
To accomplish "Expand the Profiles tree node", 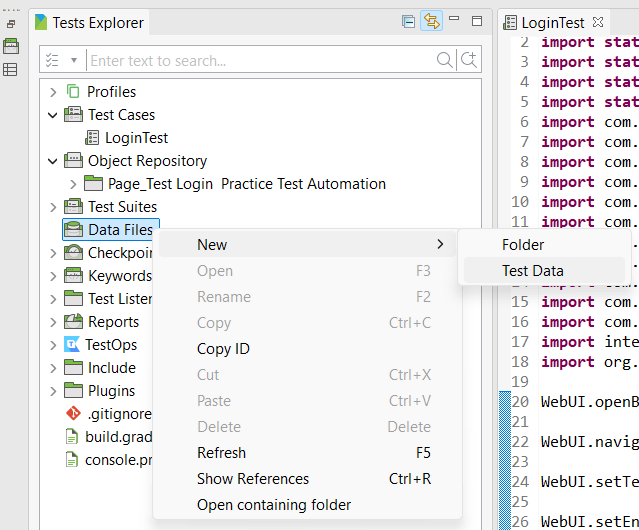I will pos(53,92).
